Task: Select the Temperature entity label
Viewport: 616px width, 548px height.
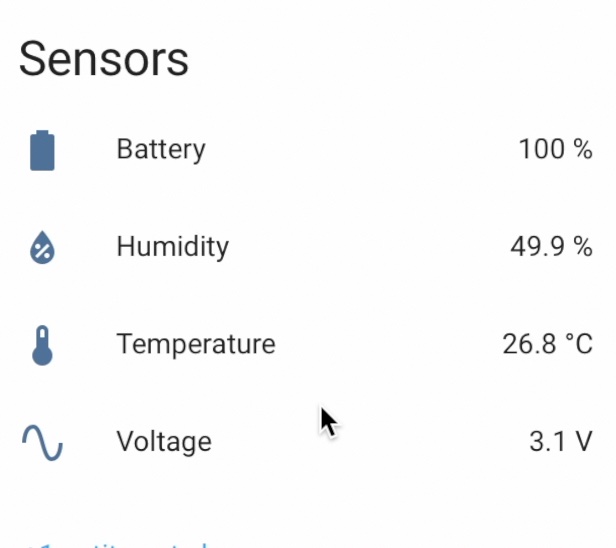Action: tap(196, 344)
